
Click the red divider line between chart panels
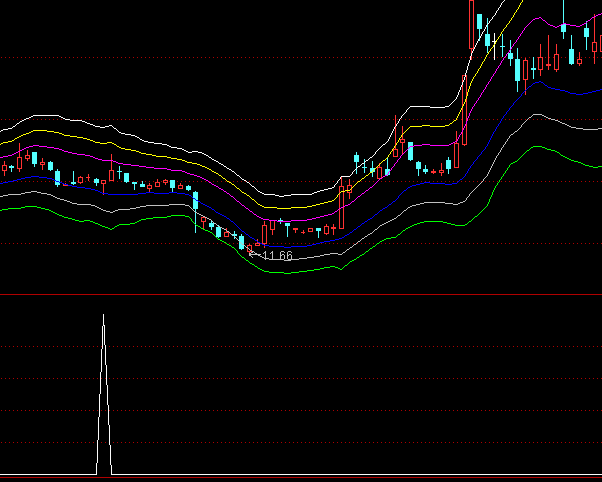[x=300, y=295]
